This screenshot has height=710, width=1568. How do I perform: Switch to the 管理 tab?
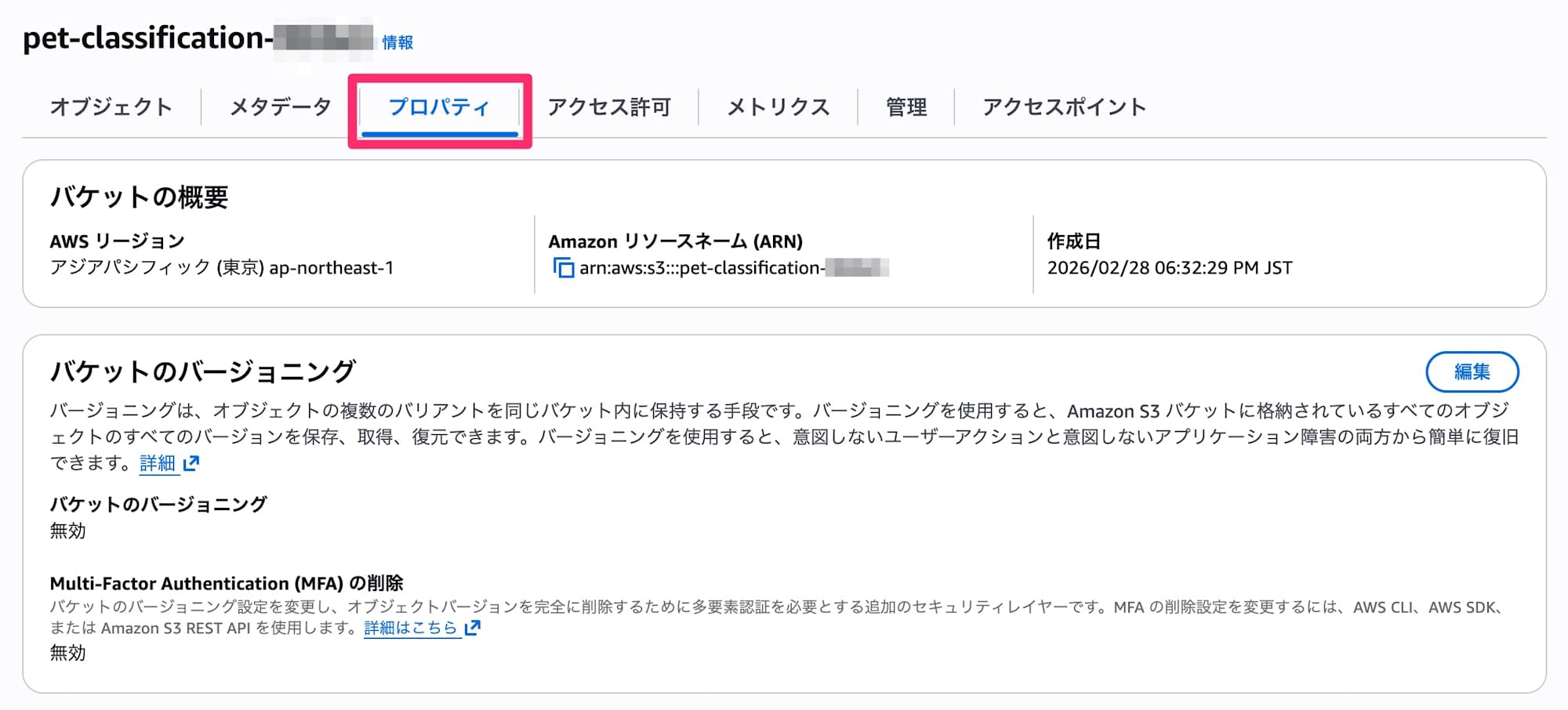point(906,107)
